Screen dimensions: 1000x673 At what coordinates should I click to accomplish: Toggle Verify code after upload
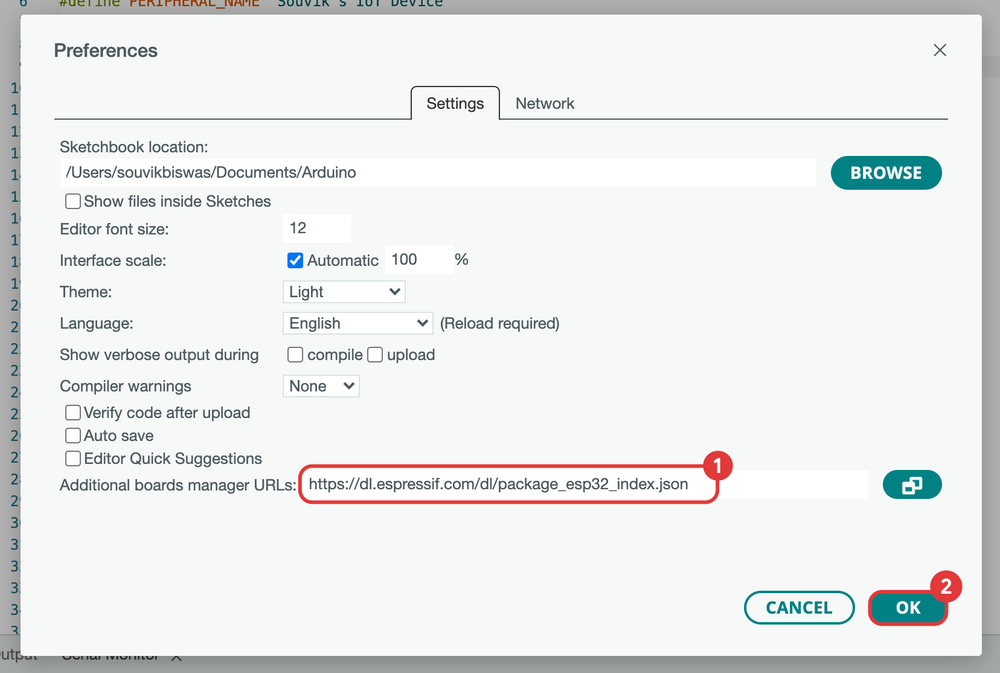pos(73,412)
